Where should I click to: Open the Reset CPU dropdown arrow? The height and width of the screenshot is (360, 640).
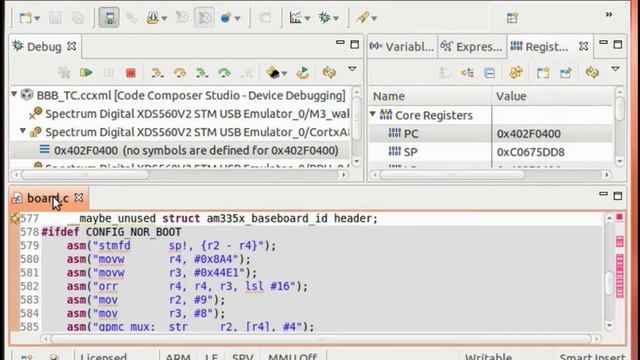coord(284,73)
